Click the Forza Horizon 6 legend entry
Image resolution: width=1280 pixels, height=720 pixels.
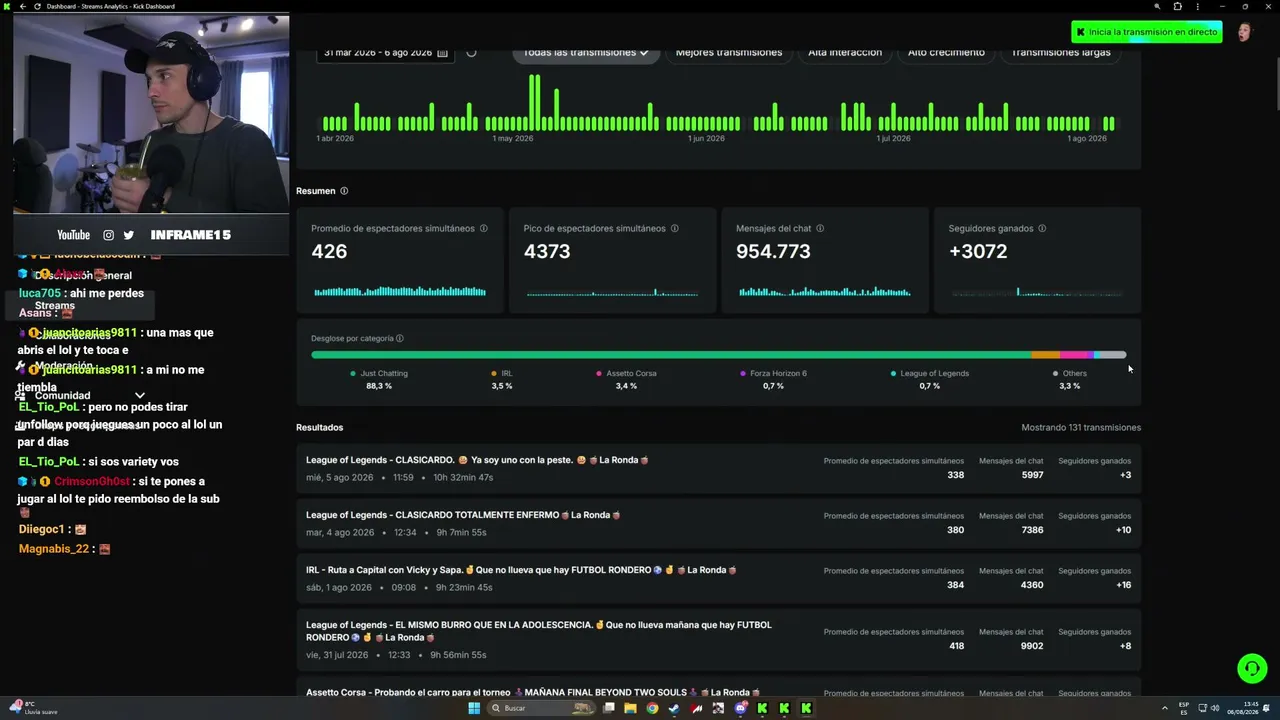[x=773, y=379]
